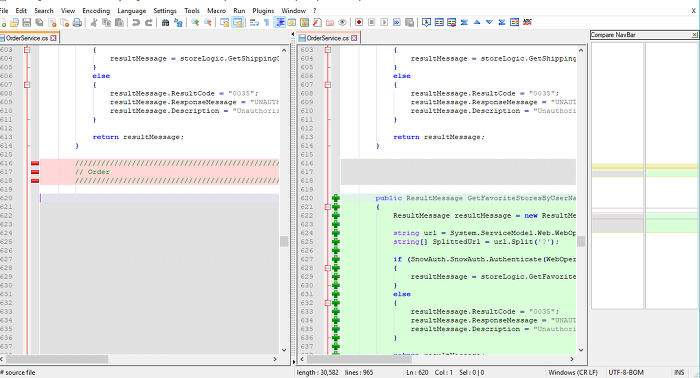Print the document using the printer icon
The image size is (700, 378).
(x=77, y=22)
